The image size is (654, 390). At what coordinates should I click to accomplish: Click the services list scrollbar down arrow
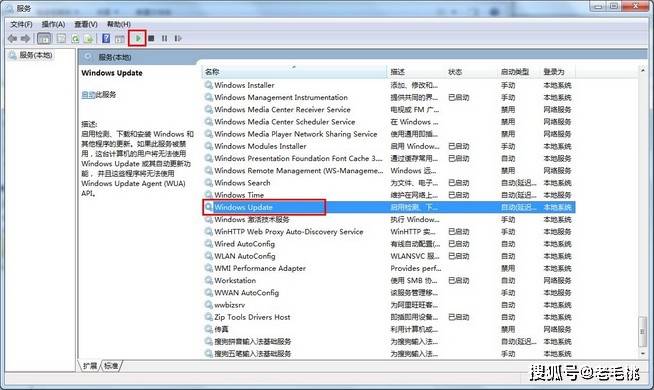click(643, 353)
